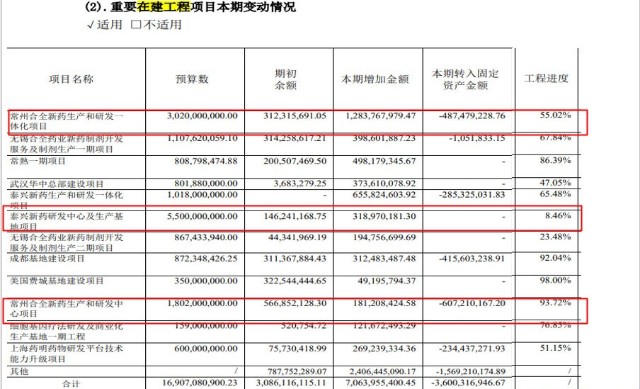Click progress value 86.39%

(x=556, y=160)
